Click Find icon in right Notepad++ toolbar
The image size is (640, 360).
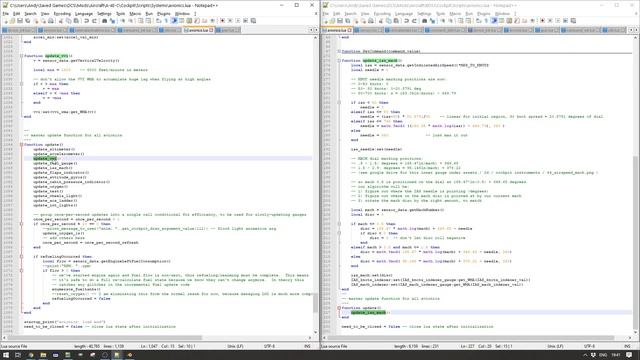pyautogui.click(x=424, y=20)
